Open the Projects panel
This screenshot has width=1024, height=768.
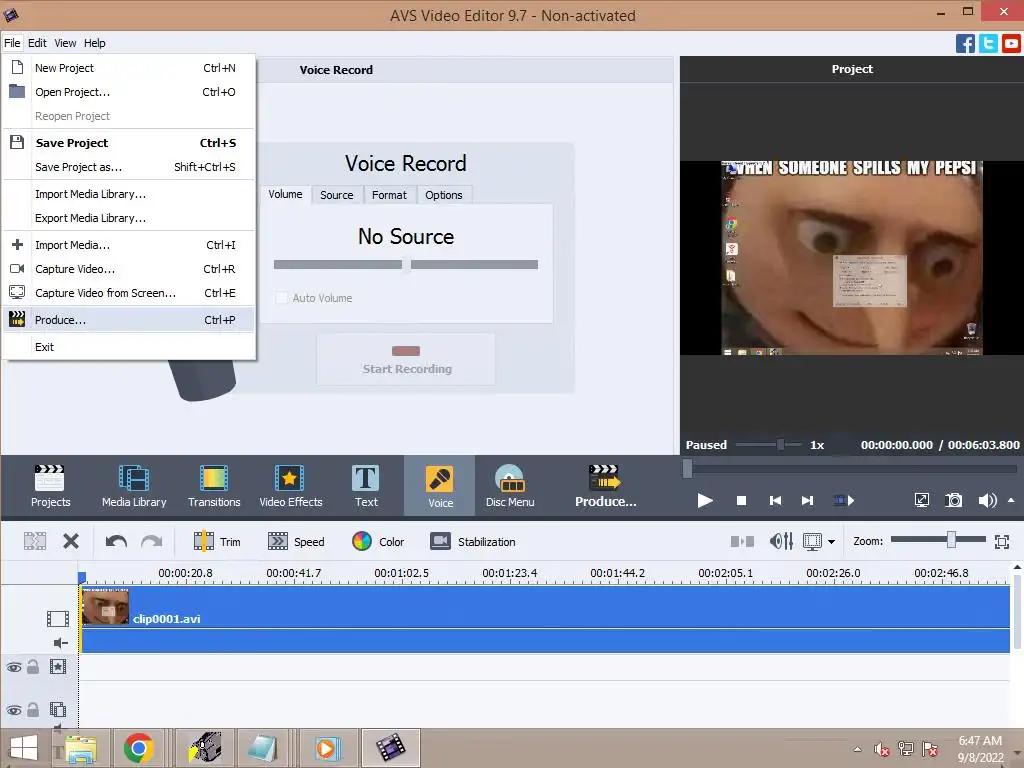pos(50,486)
